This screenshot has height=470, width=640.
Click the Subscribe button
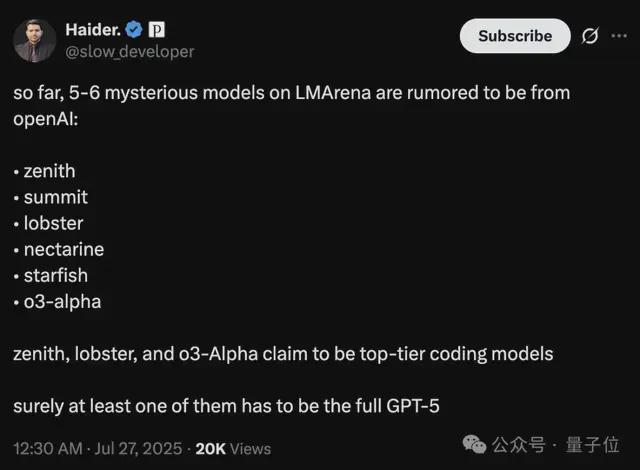click(x=515, y=36)
